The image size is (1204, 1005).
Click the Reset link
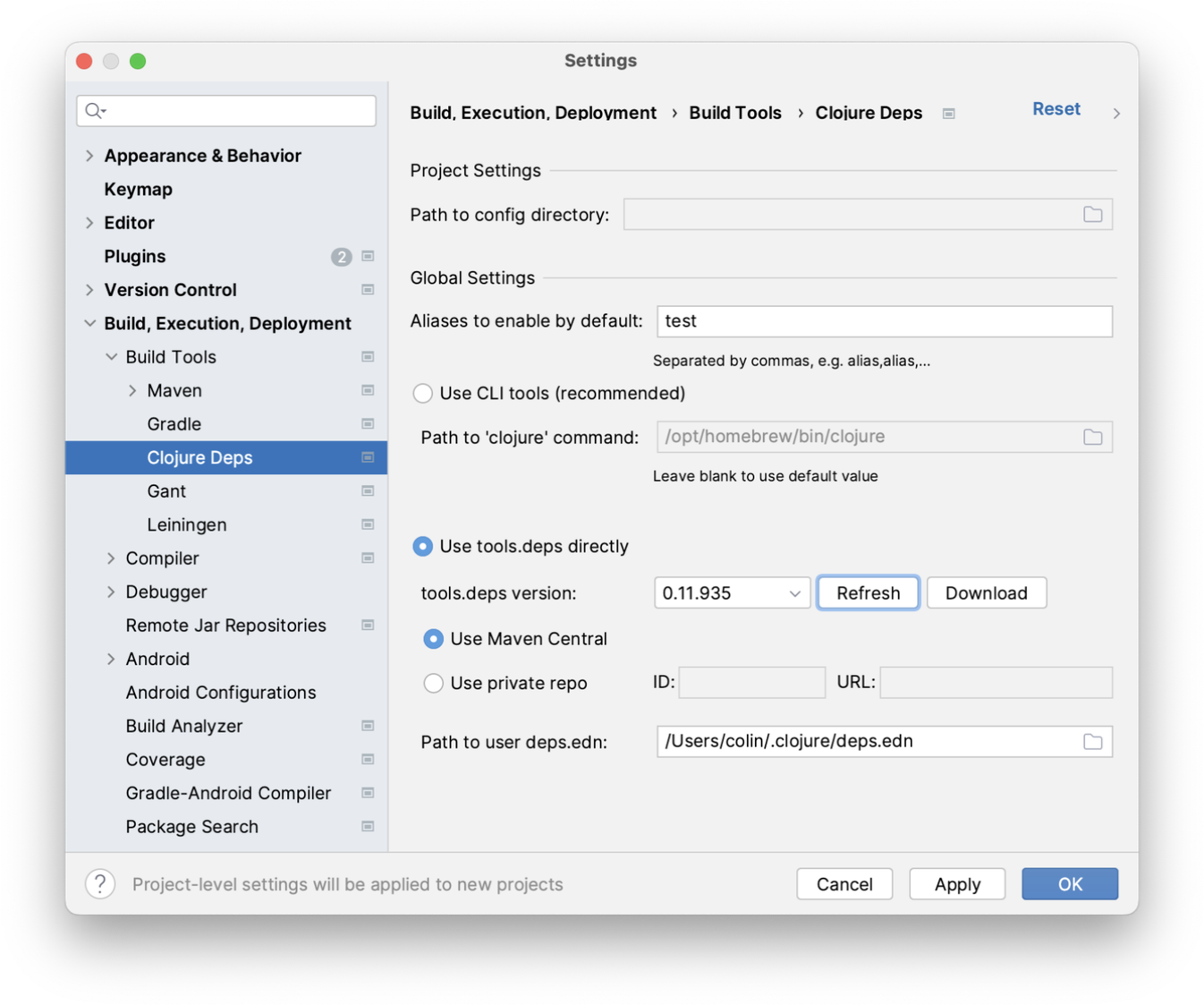point(1056,108)
